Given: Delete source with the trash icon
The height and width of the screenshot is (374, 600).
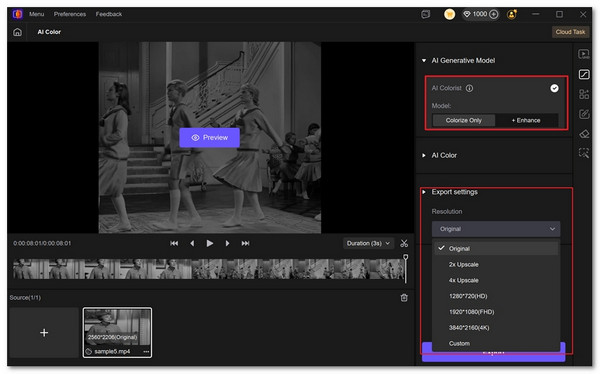Looking at the screenshot, I should [404, 298].
